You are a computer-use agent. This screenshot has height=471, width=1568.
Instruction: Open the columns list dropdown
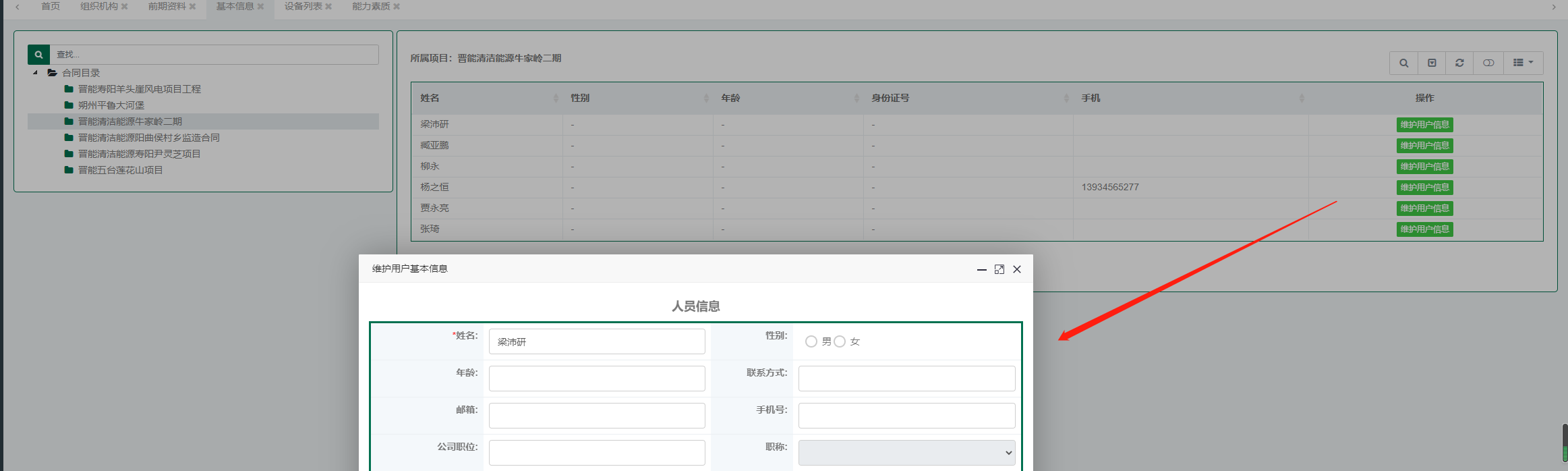1523,63
